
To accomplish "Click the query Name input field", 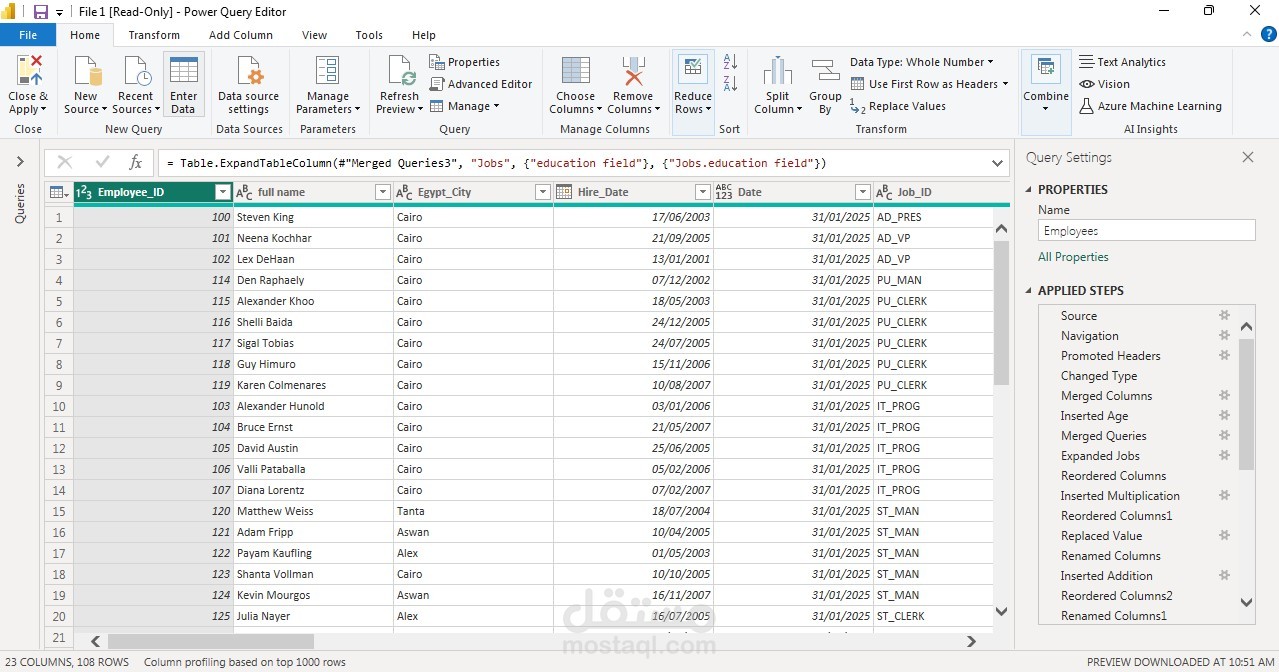I will [1146, 231].
